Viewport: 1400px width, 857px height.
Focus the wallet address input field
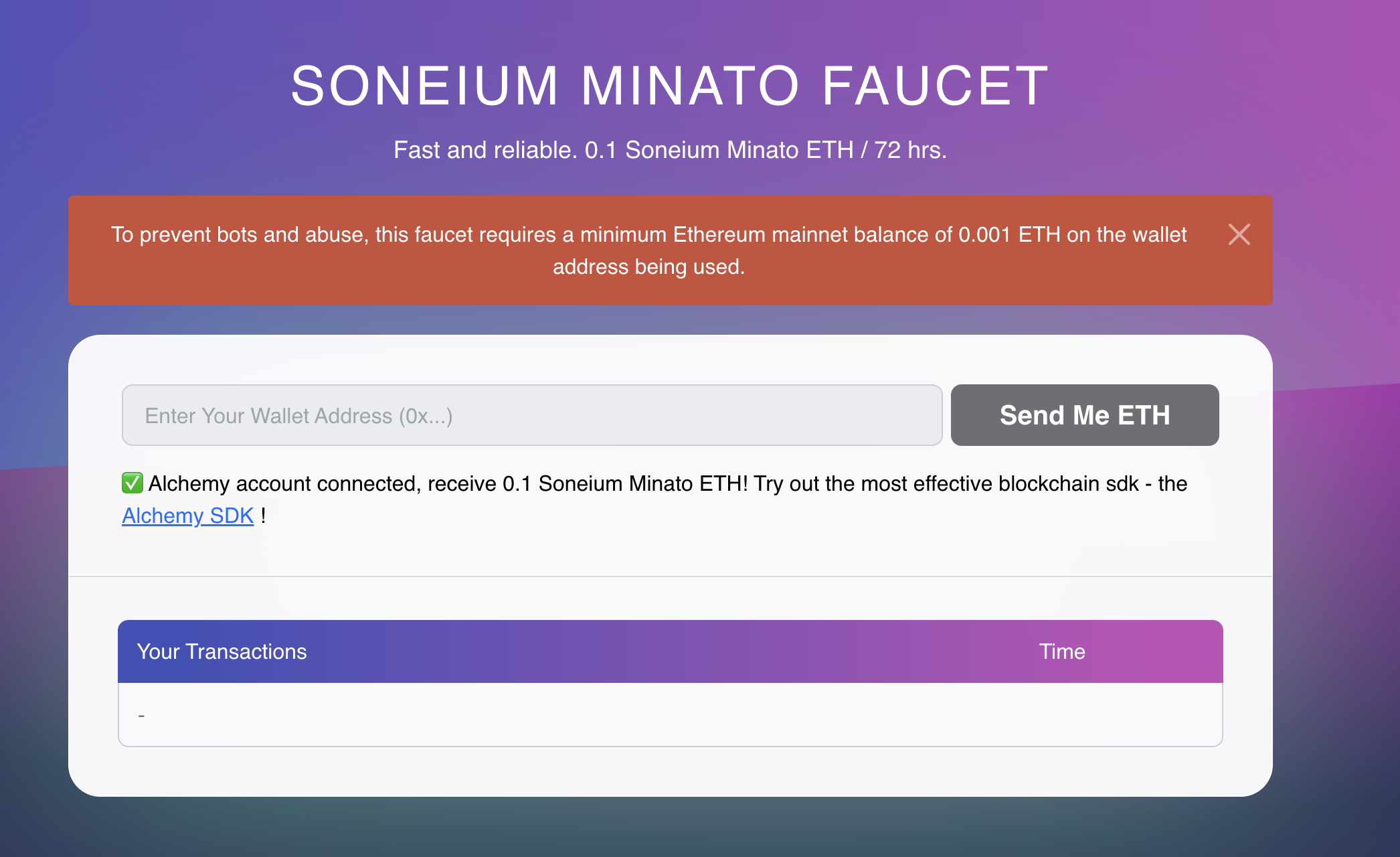coord(531,415)
